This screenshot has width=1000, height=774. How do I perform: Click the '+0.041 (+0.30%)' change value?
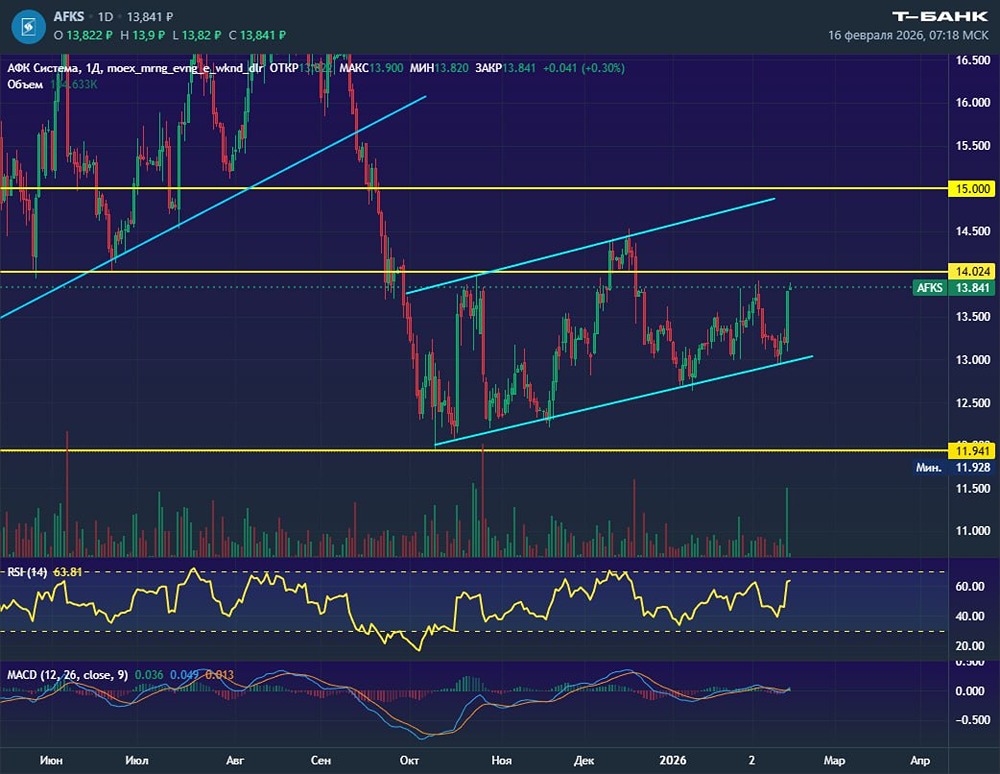[584, 68]
